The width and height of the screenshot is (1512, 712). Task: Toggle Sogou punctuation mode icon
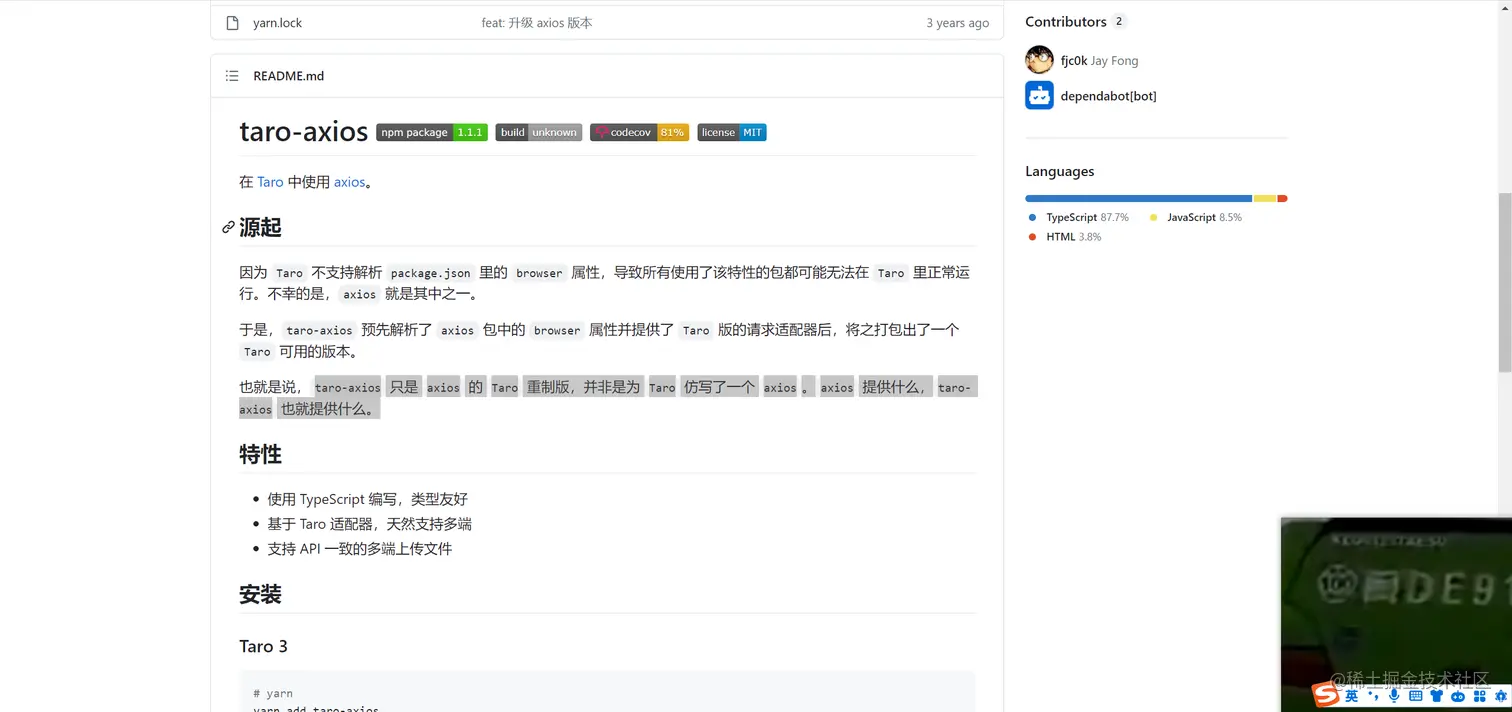[1373, 696]
